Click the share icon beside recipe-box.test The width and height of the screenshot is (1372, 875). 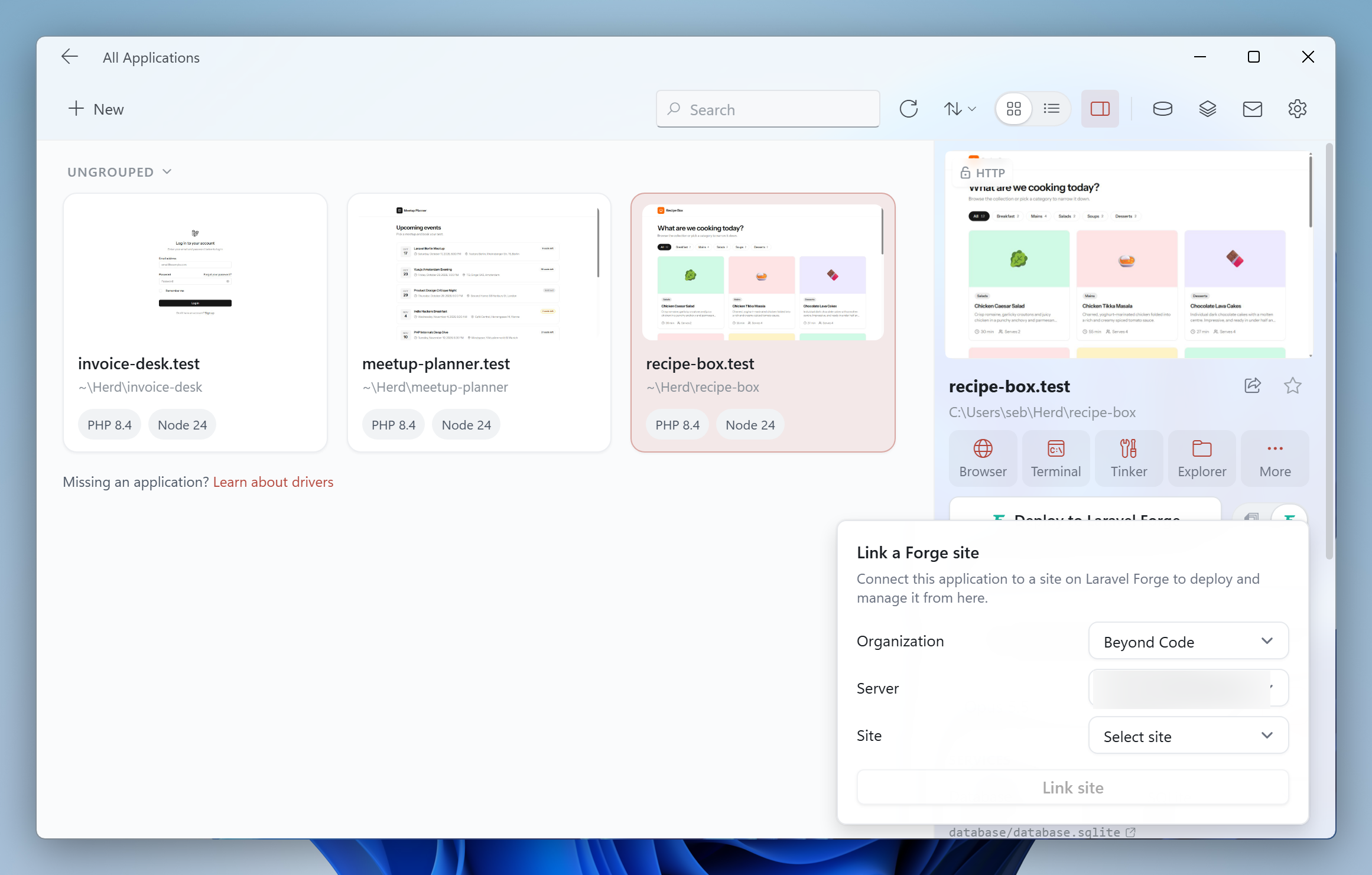tap(1252, 386)
